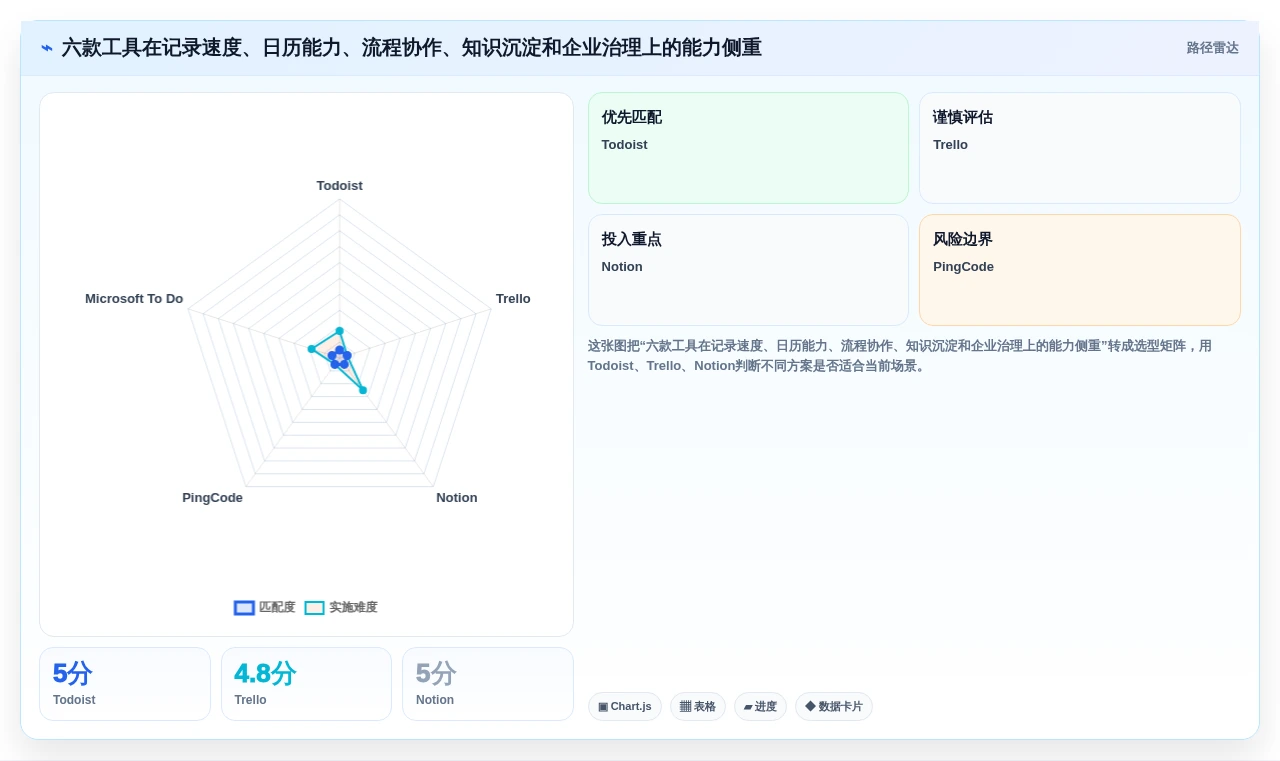Click the Todoist radar axis label
The height and width of the screenshot is (761, 1280).
(x=340, y=186)
